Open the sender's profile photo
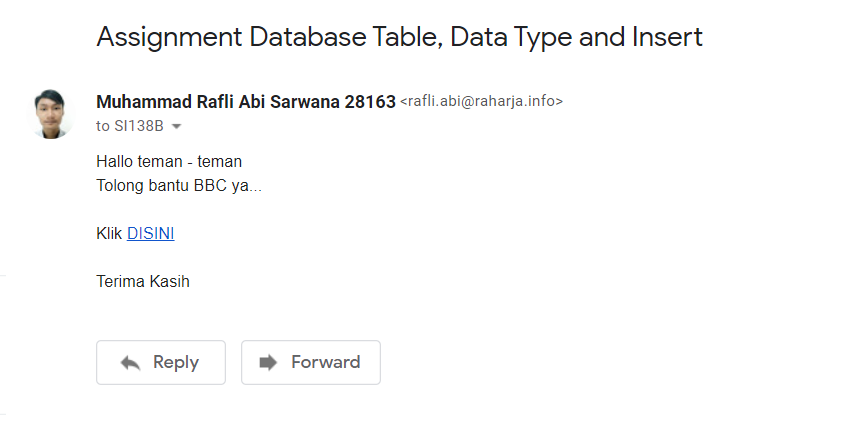 [50, 113]
